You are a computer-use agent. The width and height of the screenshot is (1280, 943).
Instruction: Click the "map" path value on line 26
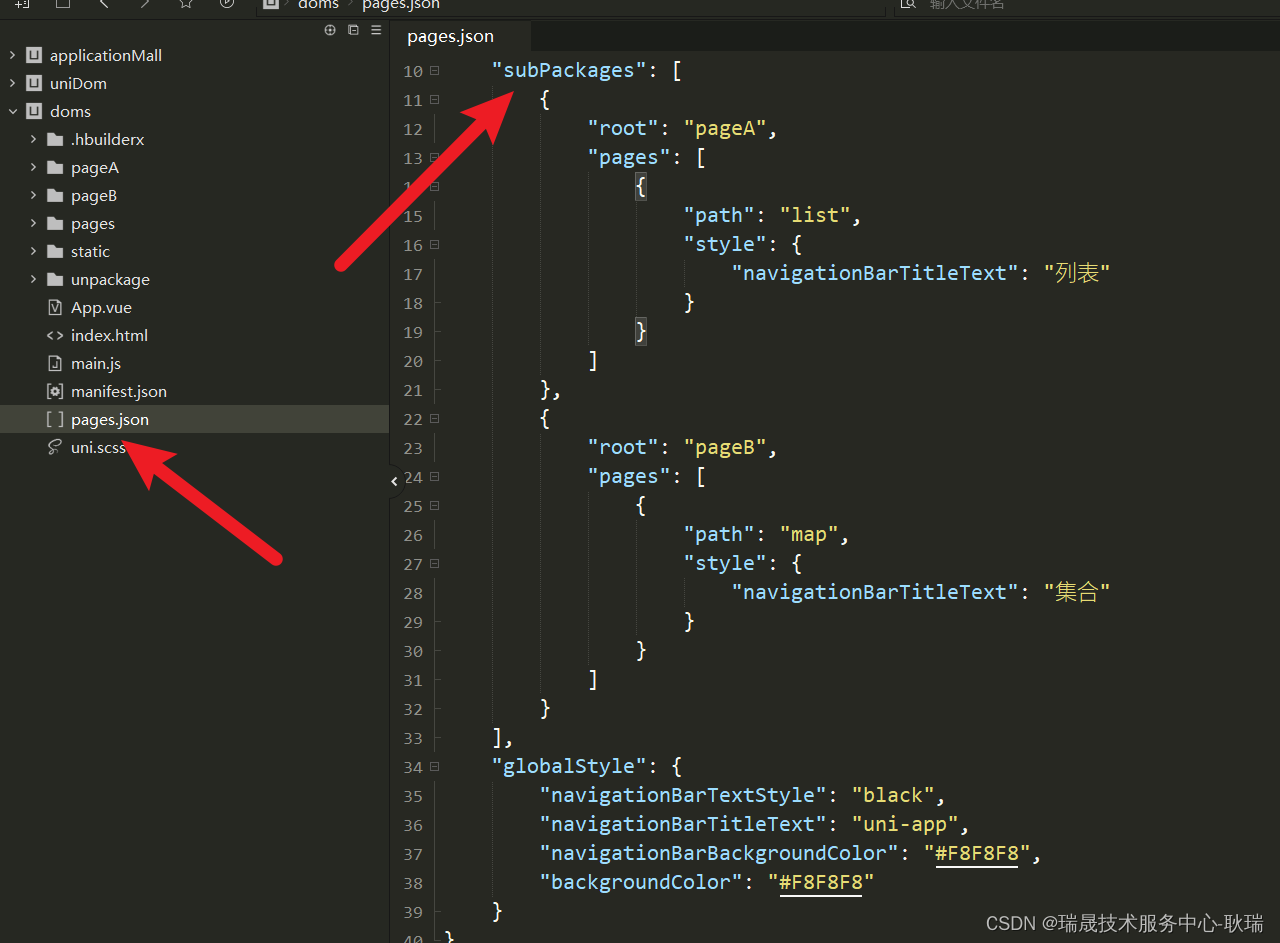coord(809,535)
